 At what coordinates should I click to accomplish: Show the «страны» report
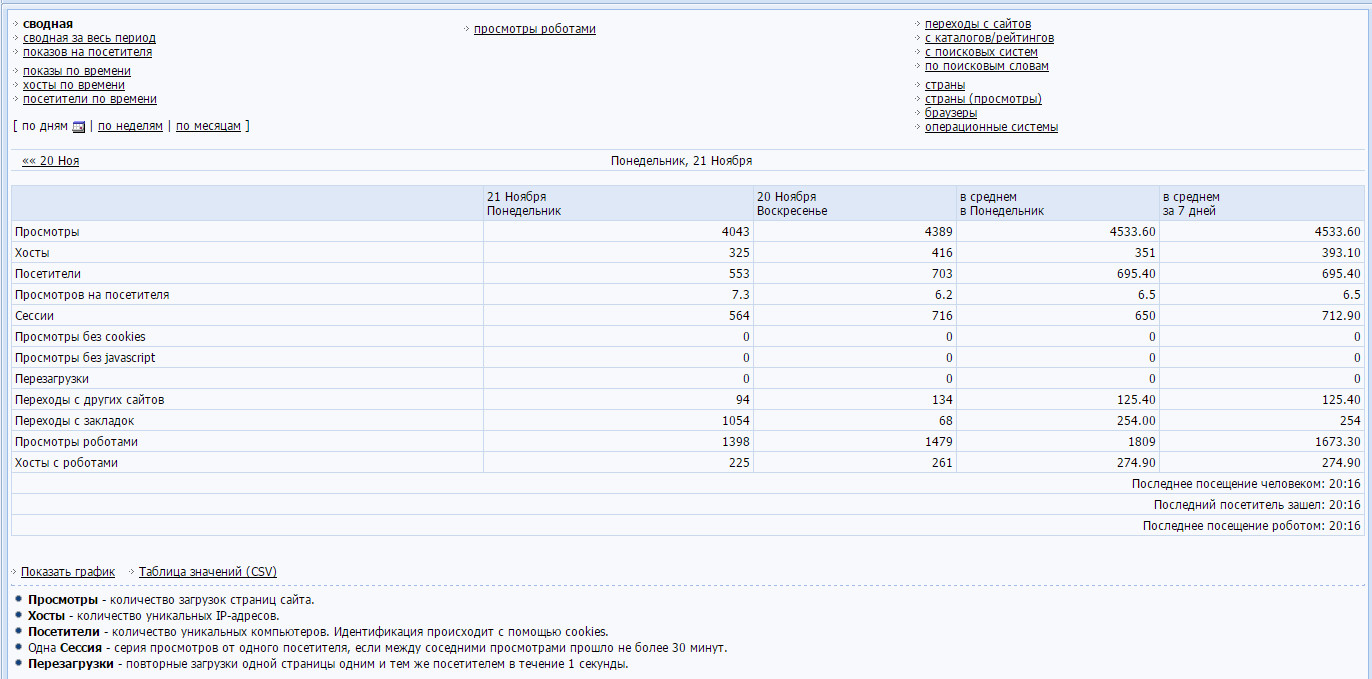[944, 85]
